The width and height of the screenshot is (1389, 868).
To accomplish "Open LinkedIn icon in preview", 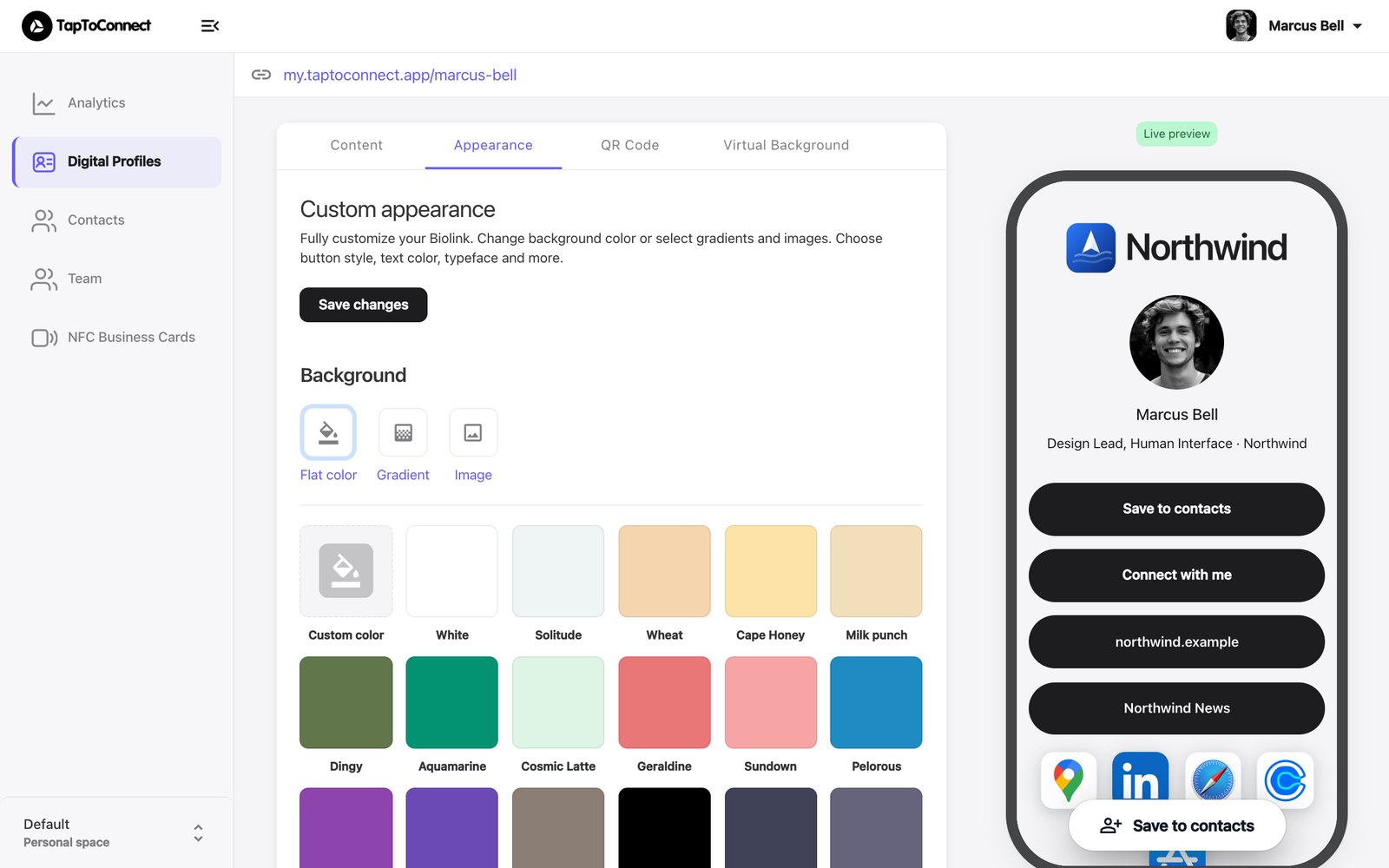I will tap(1140, 777).
